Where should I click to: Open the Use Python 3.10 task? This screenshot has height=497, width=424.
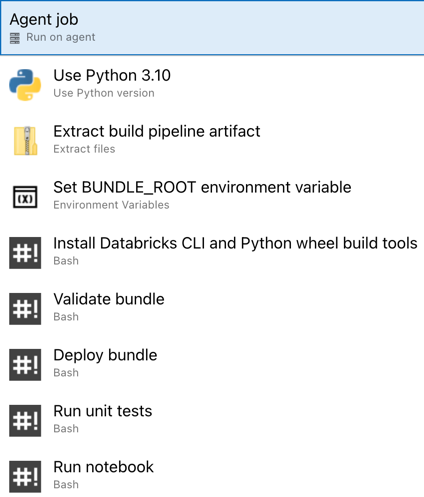pos(212,84)
